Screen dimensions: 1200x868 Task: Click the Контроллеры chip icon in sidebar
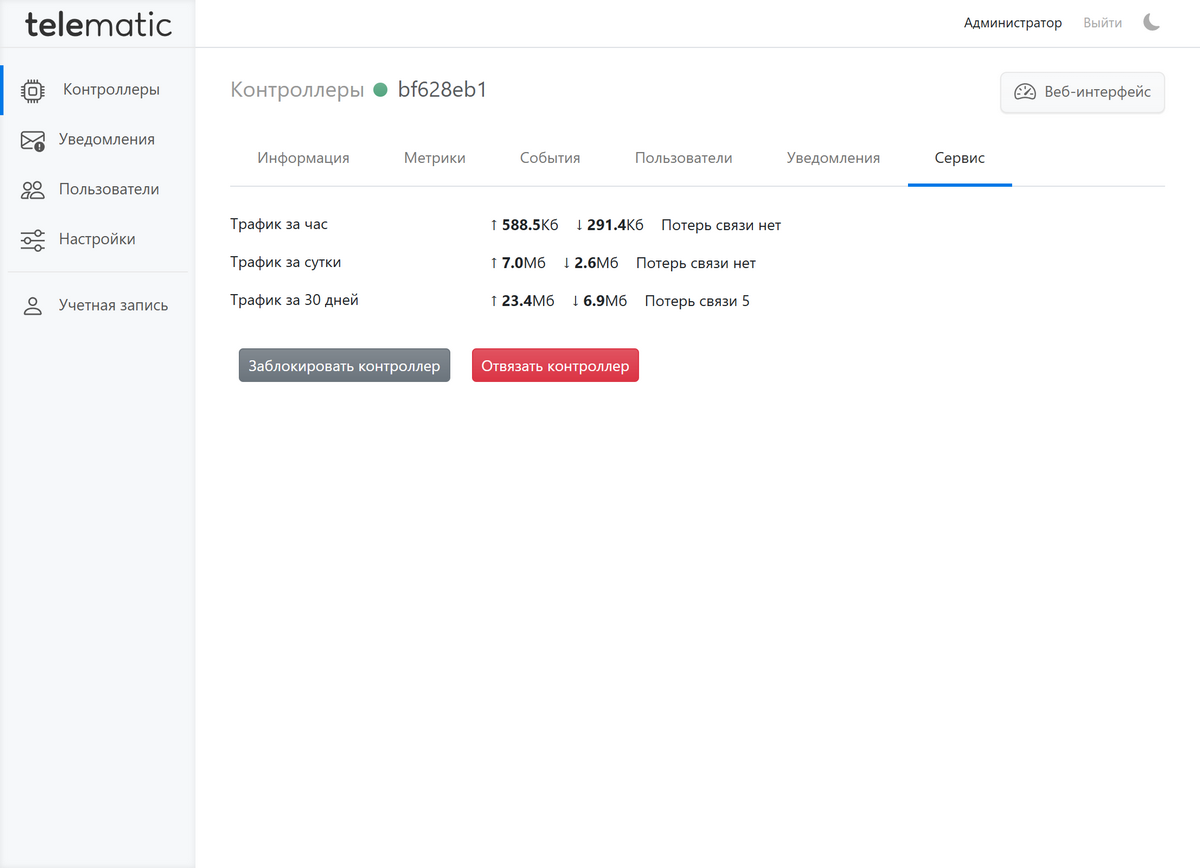pos(33,90)
